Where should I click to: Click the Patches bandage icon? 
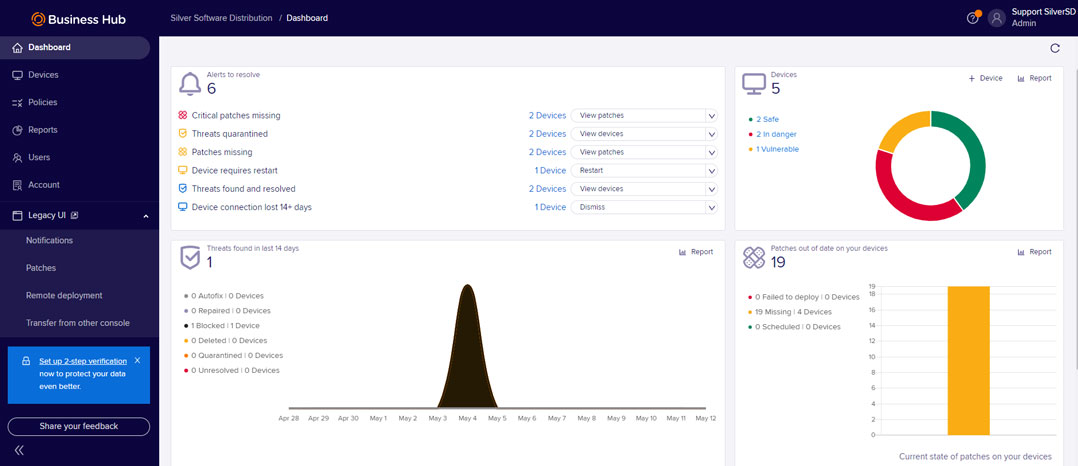[x=754, y=257]
